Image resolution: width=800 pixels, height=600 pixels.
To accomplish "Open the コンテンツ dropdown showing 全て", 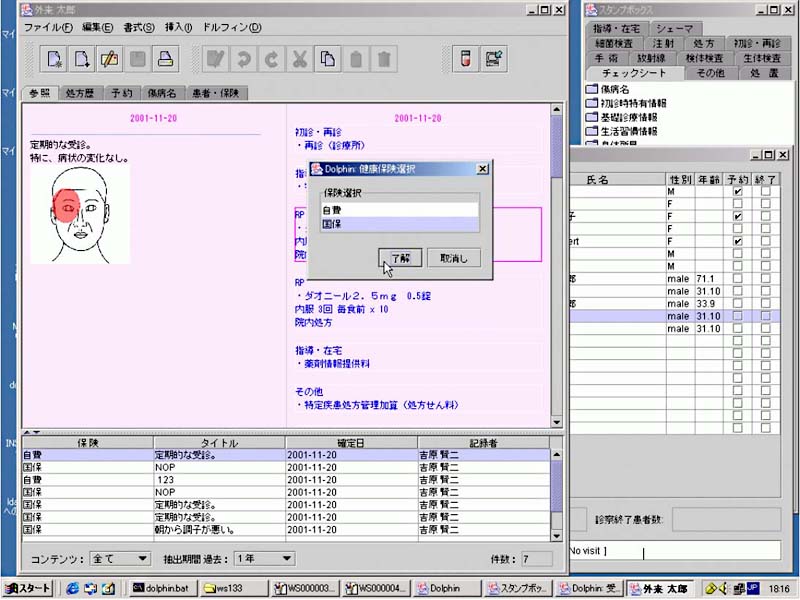I will click(122, 558).
